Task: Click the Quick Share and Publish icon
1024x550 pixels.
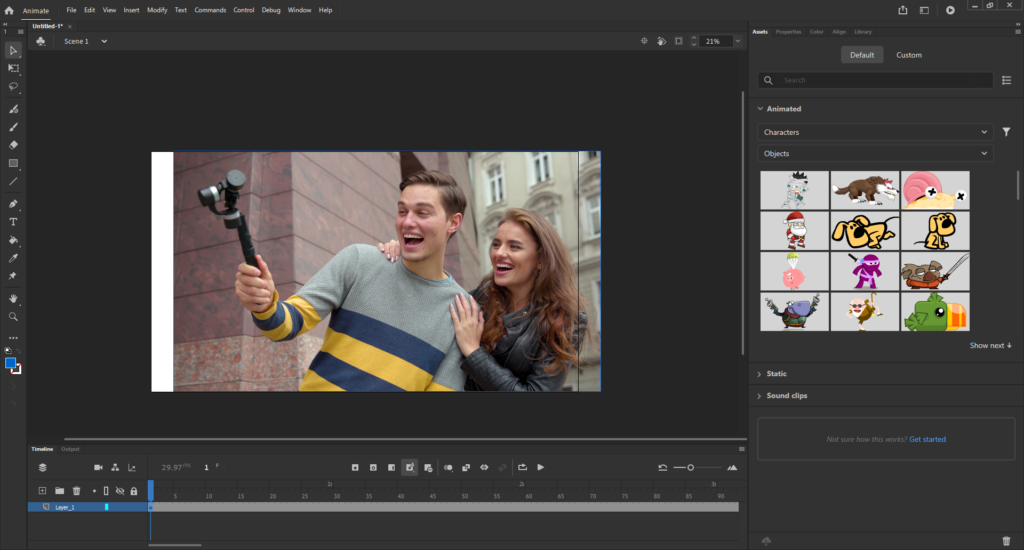Action: (903, 10)
